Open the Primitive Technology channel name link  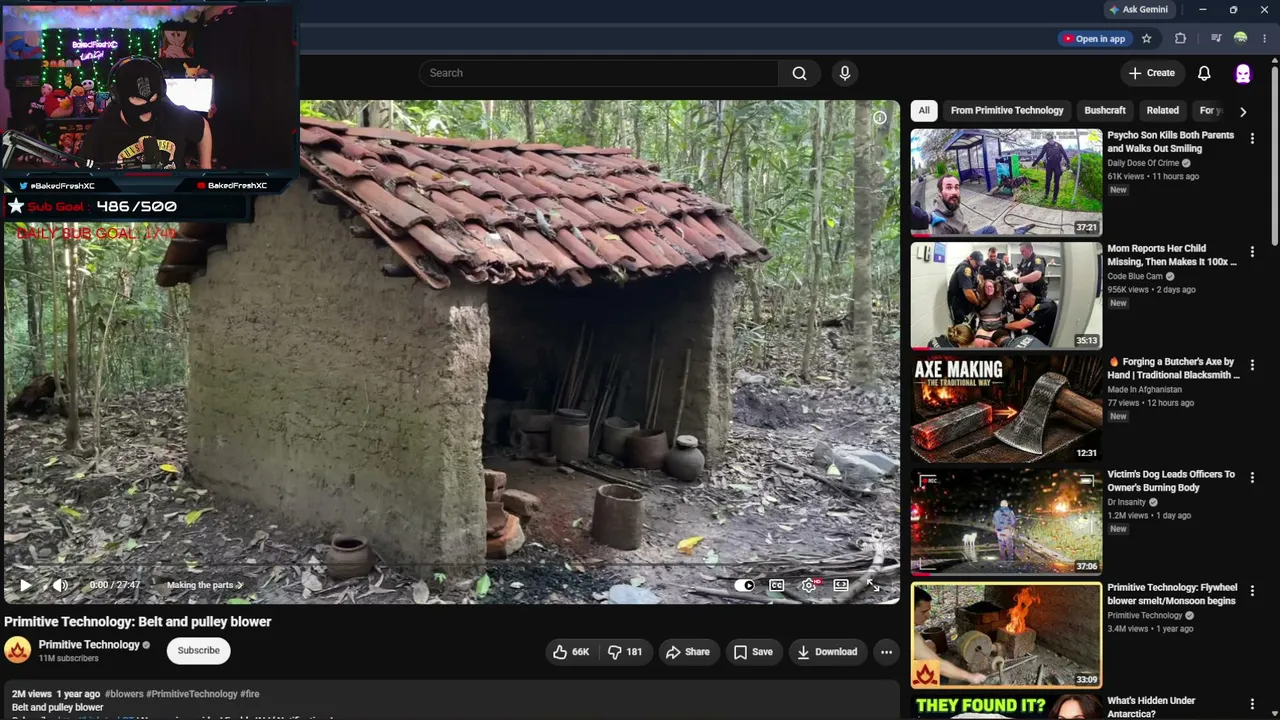pyautogui.click(x=89, y=645)
